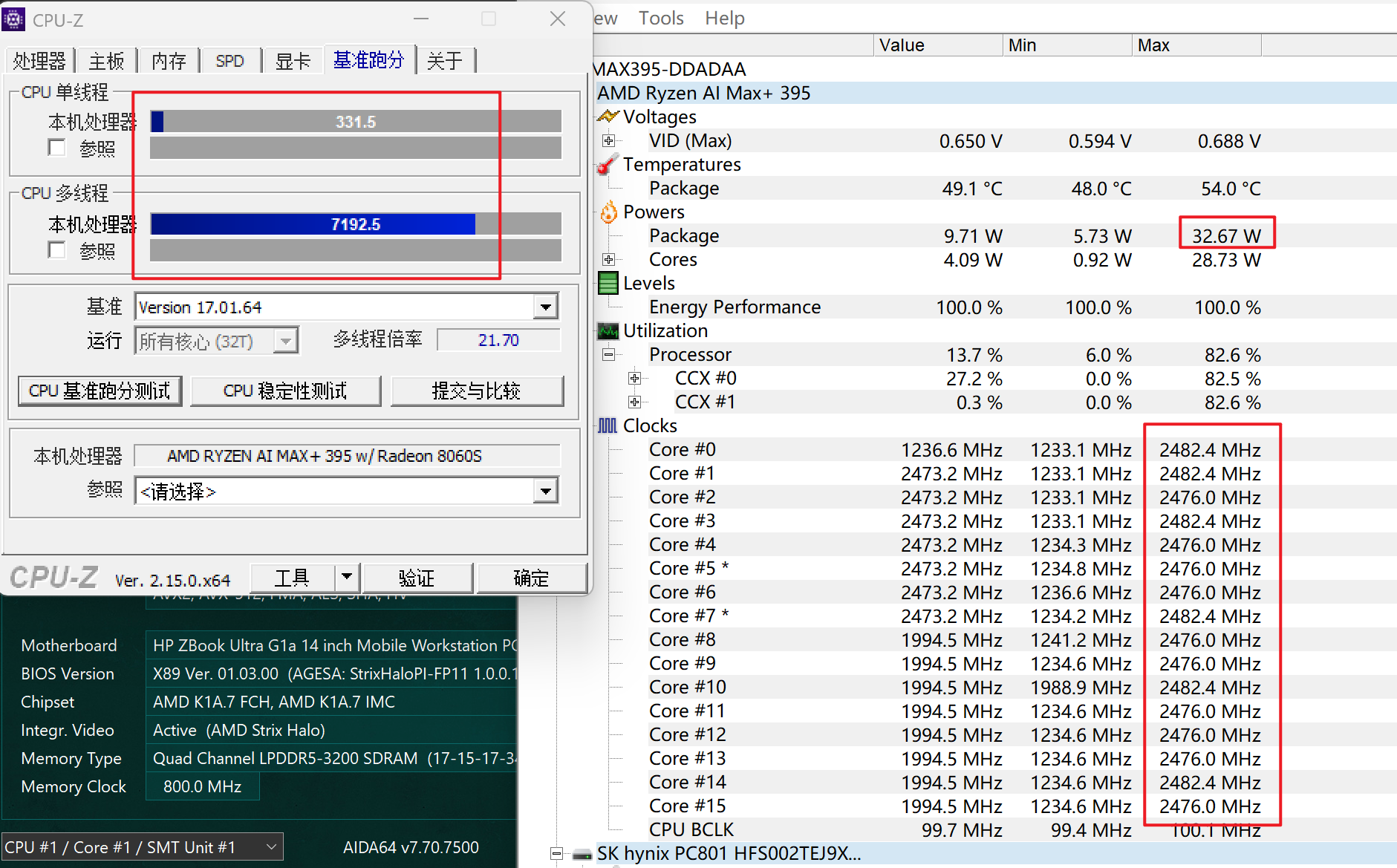Start the CPU 基准跑分测试 button
The width and height of the screenshot is (1397, 868).
(x=100, y=391)
